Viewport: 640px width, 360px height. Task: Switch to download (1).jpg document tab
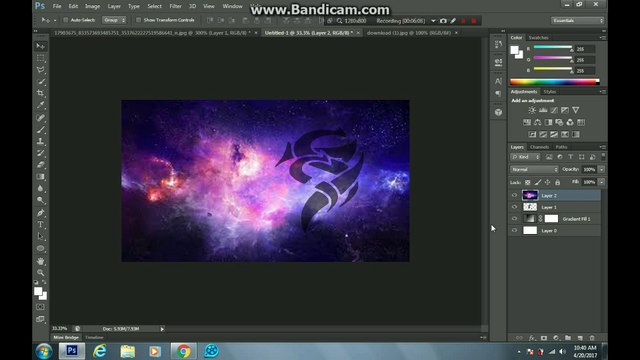coord(409,33)
